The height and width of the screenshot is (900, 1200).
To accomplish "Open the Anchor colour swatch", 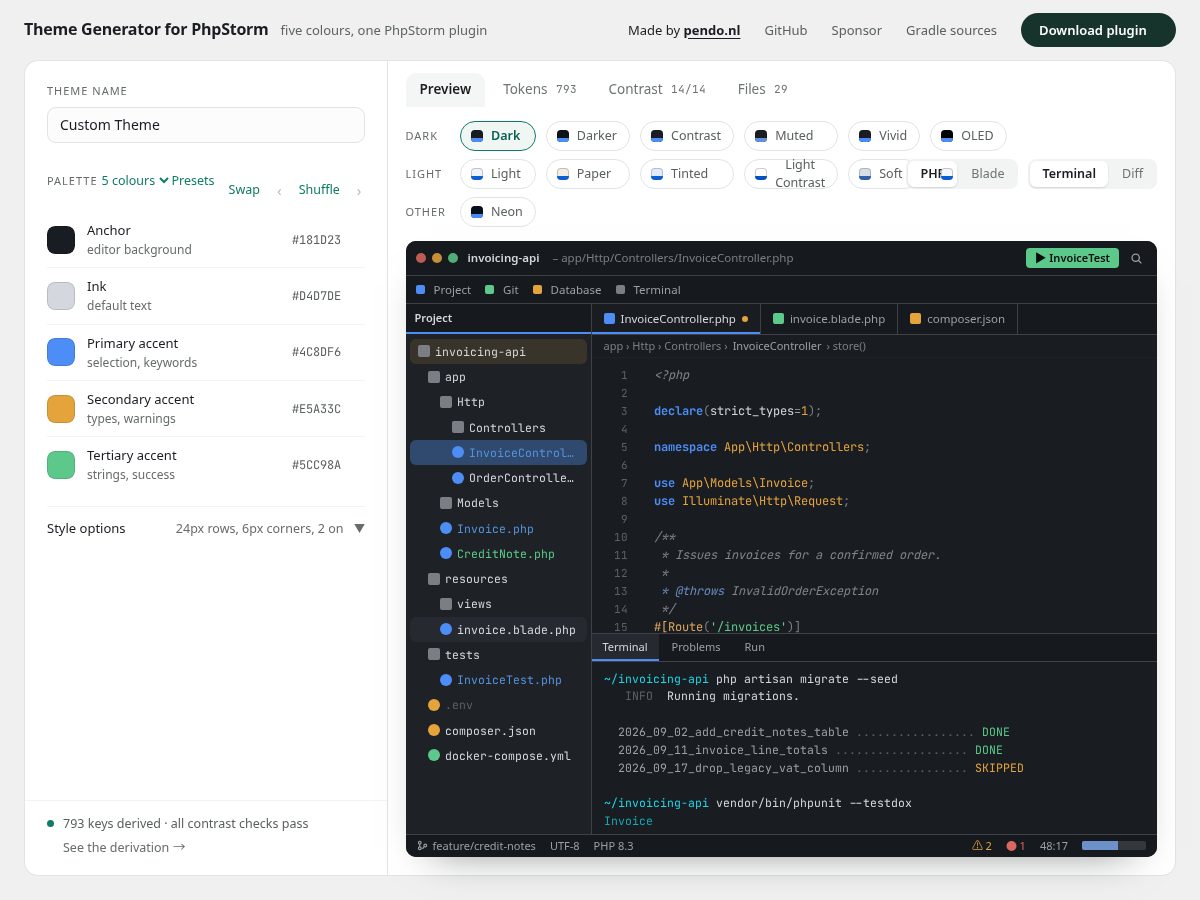I will pyautogui.click(x=61, y=240).
